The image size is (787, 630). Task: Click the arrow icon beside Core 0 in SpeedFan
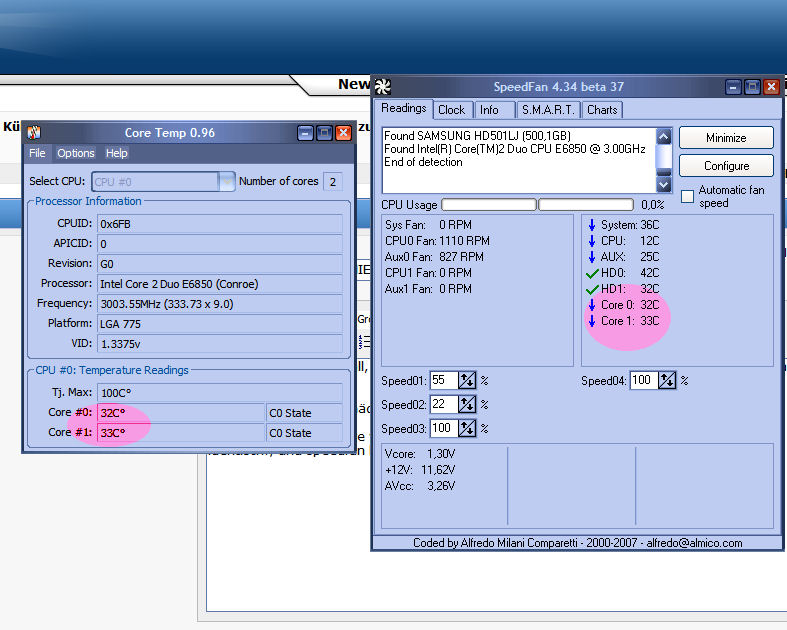(592, 305)
